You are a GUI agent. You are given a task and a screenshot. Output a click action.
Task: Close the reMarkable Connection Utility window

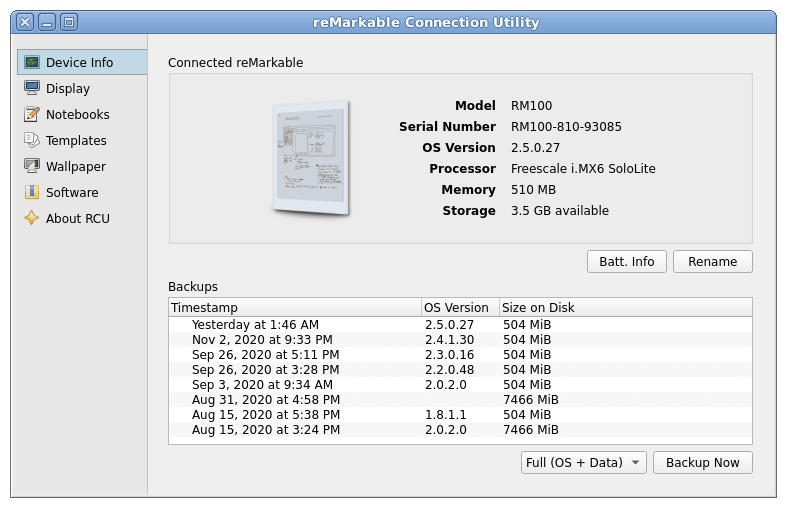click(25, 22)
